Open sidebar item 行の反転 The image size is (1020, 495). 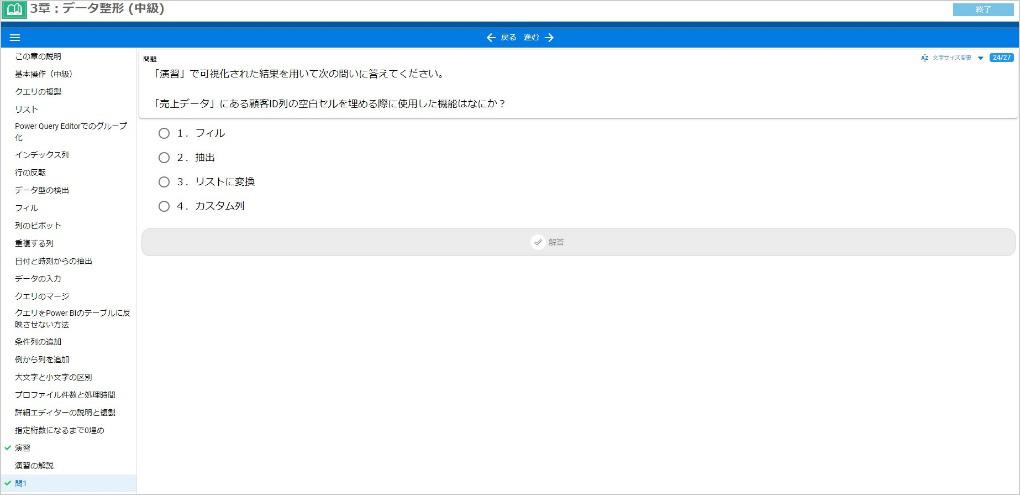point(31,172)
